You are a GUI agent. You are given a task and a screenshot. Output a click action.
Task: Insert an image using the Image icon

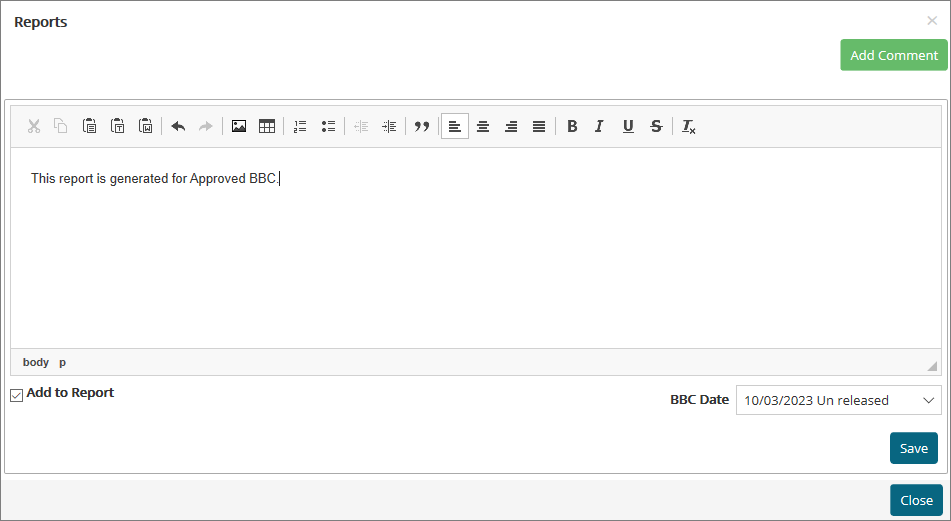click(239, 126)
